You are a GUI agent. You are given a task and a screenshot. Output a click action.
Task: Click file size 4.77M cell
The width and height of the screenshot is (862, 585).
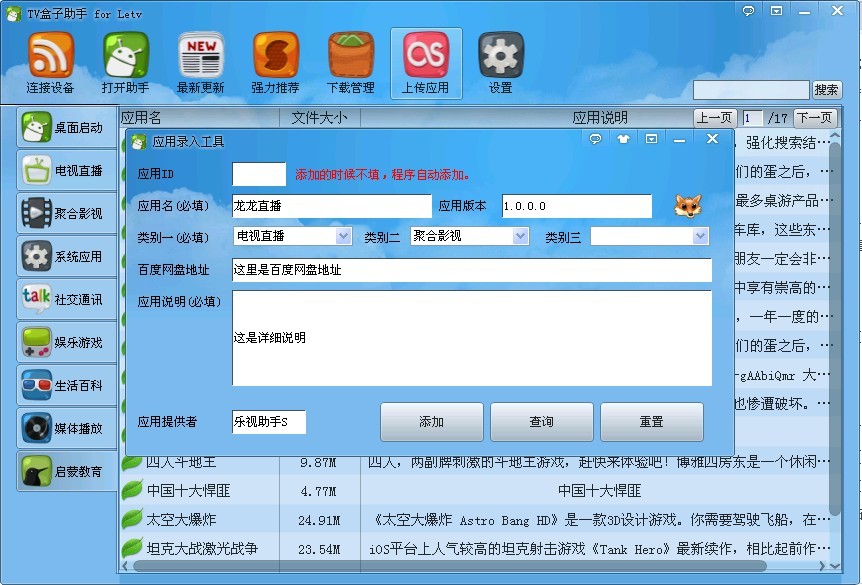319,491
